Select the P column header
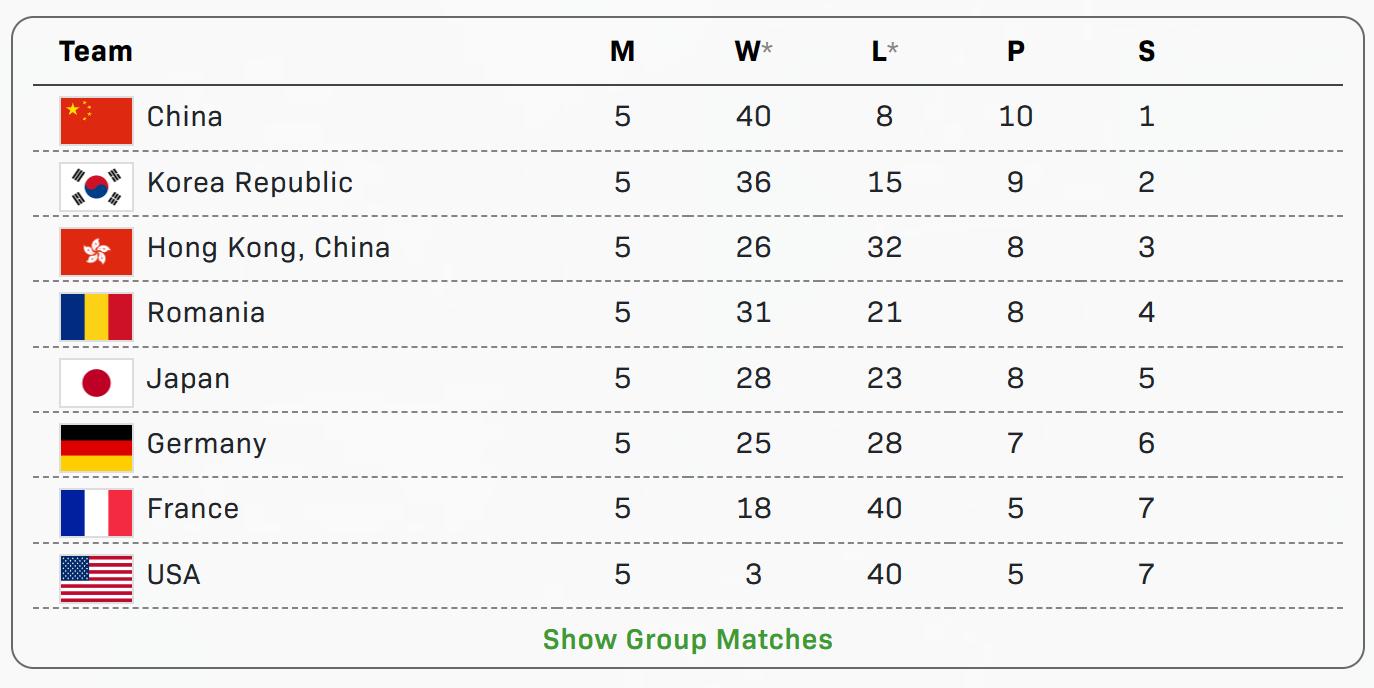This screenshot has height=688, width=1374. point(1015,52)
